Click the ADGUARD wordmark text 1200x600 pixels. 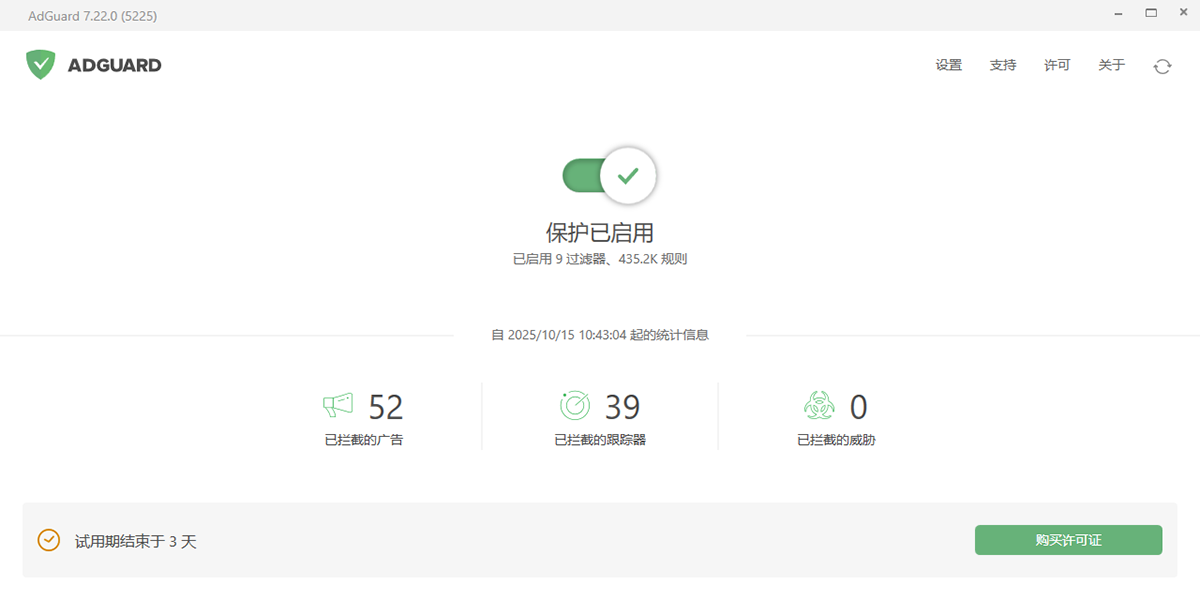click(x=114, y=66)
